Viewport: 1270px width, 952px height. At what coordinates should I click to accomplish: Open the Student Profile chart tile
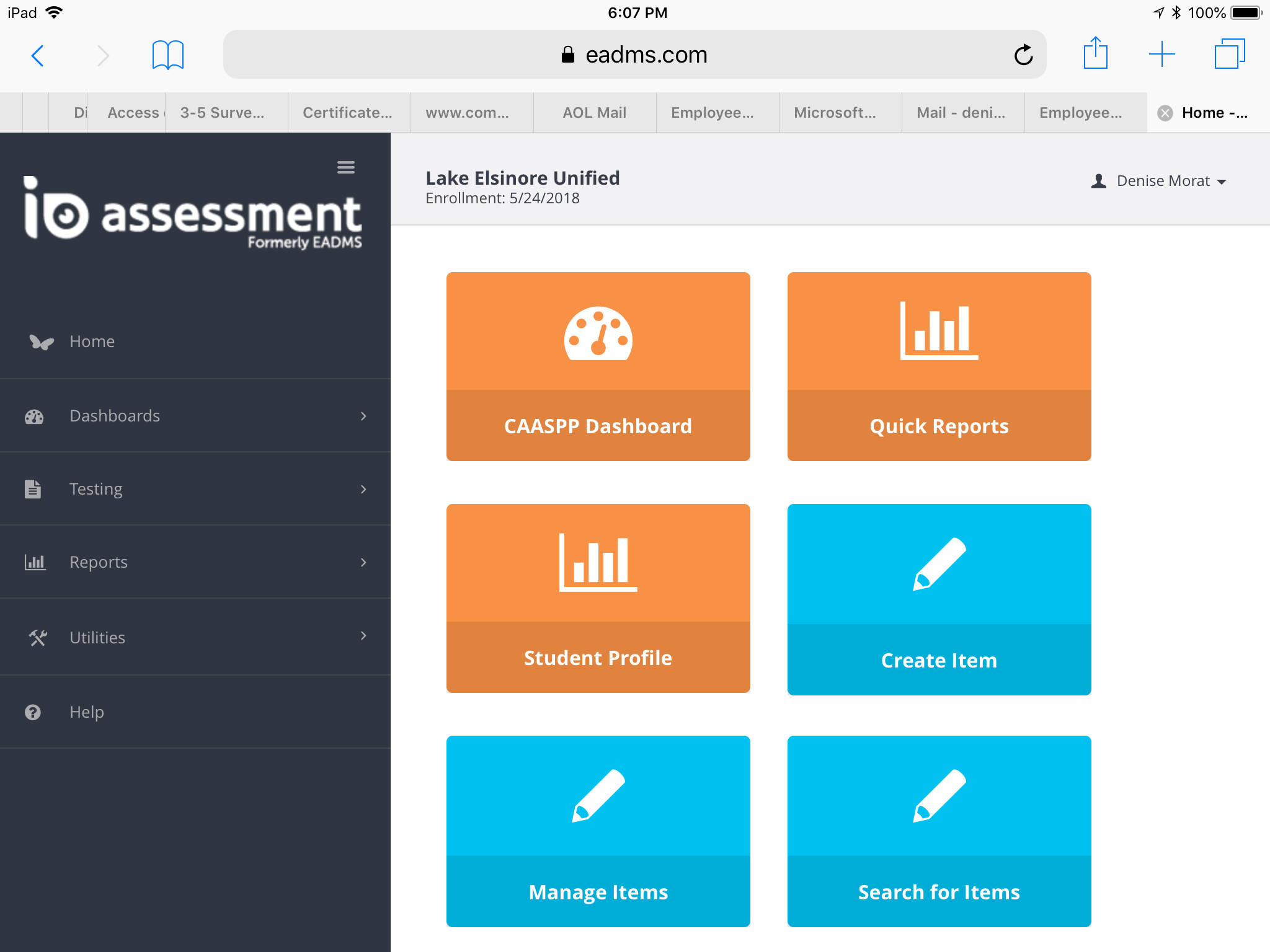point(598,597)
